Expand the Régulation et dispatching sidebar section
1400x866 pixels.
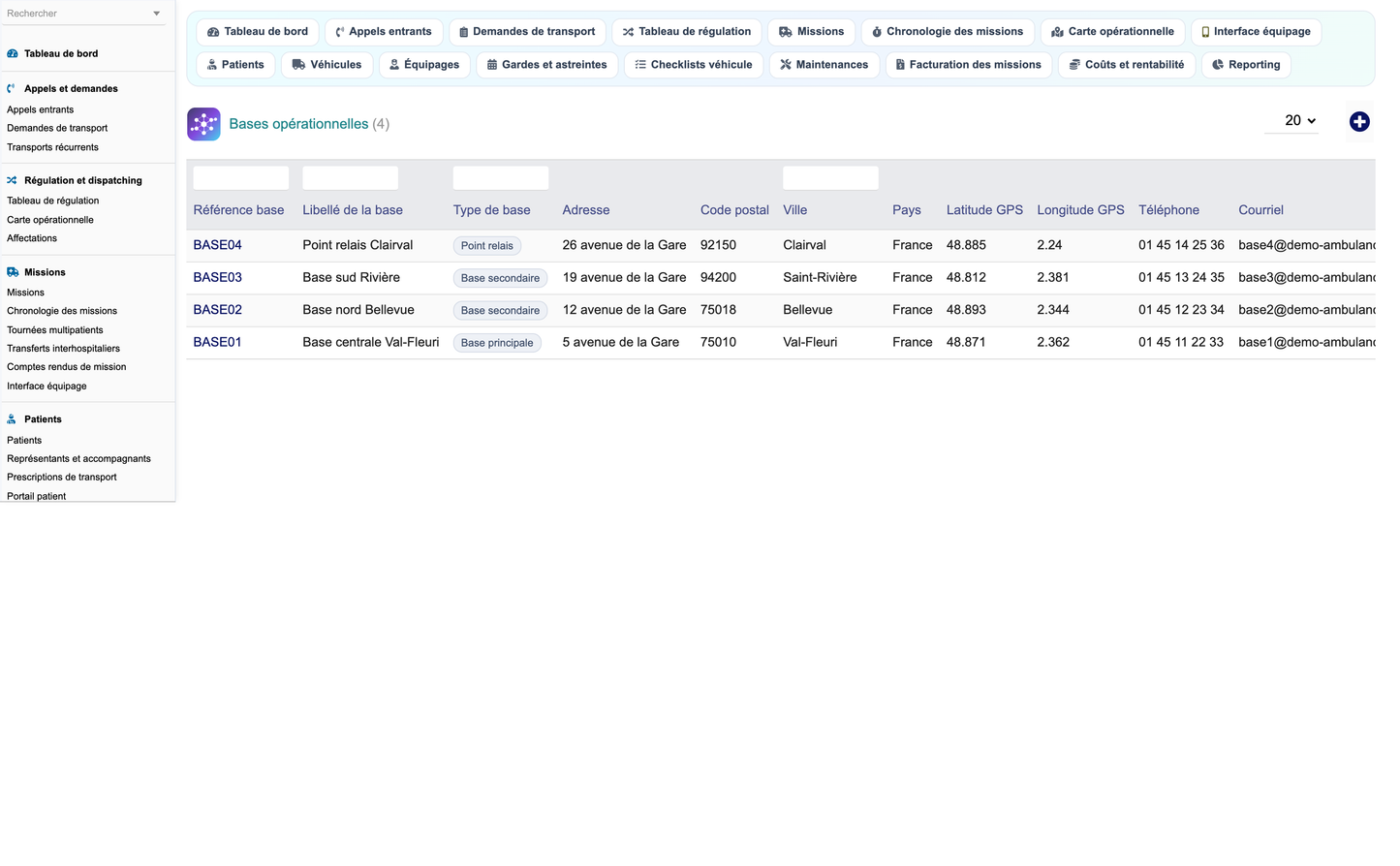(x=83, y=180)
